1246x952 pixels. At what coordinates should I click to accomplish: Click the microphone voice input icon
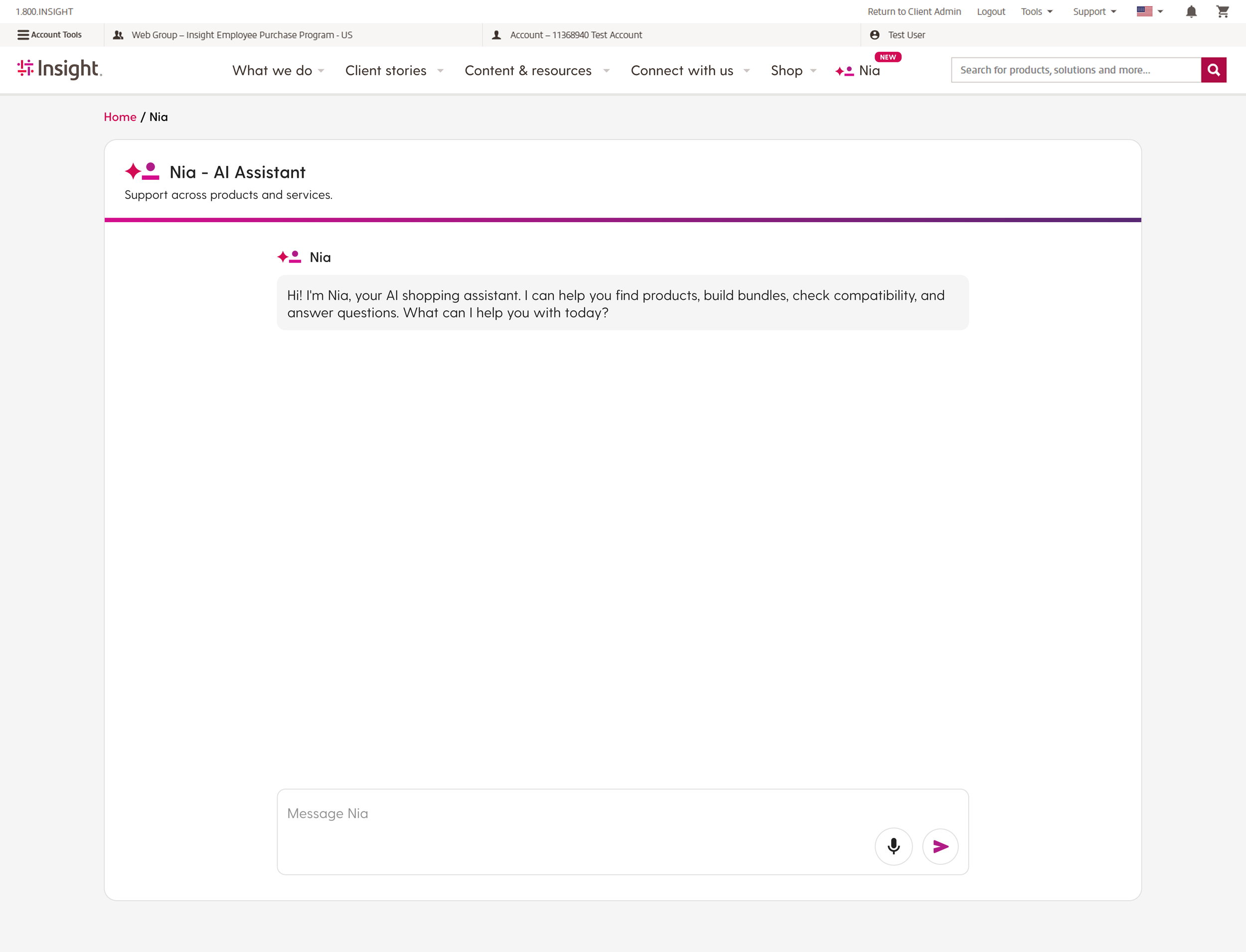[894, 846]
